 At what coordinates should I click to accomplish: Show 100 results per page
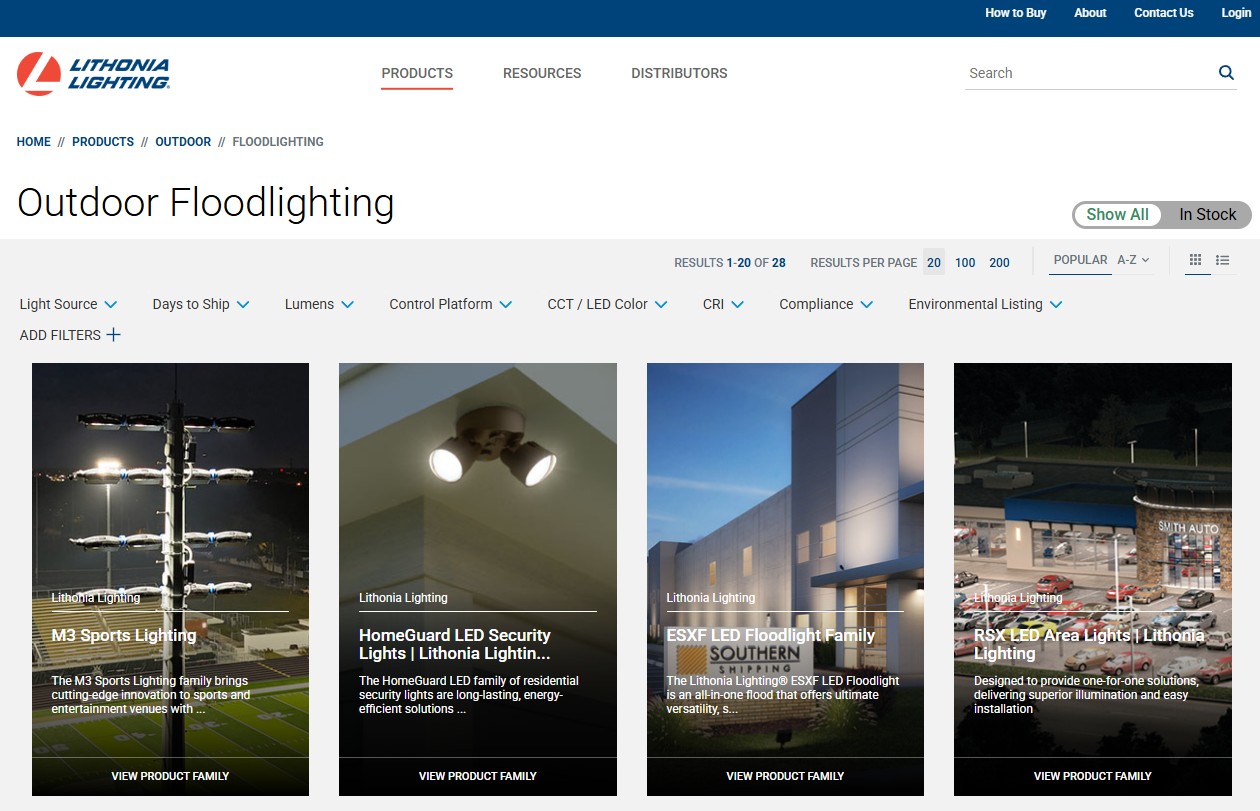(965, 263)
